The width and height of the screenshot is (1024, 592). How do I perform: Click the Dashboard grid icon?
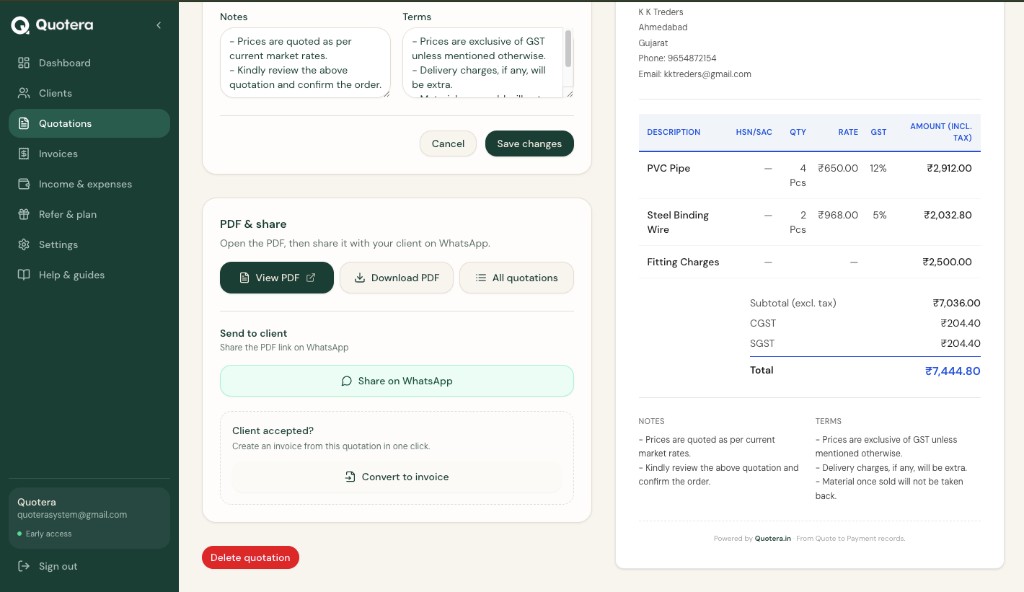[x=24, y=63]
